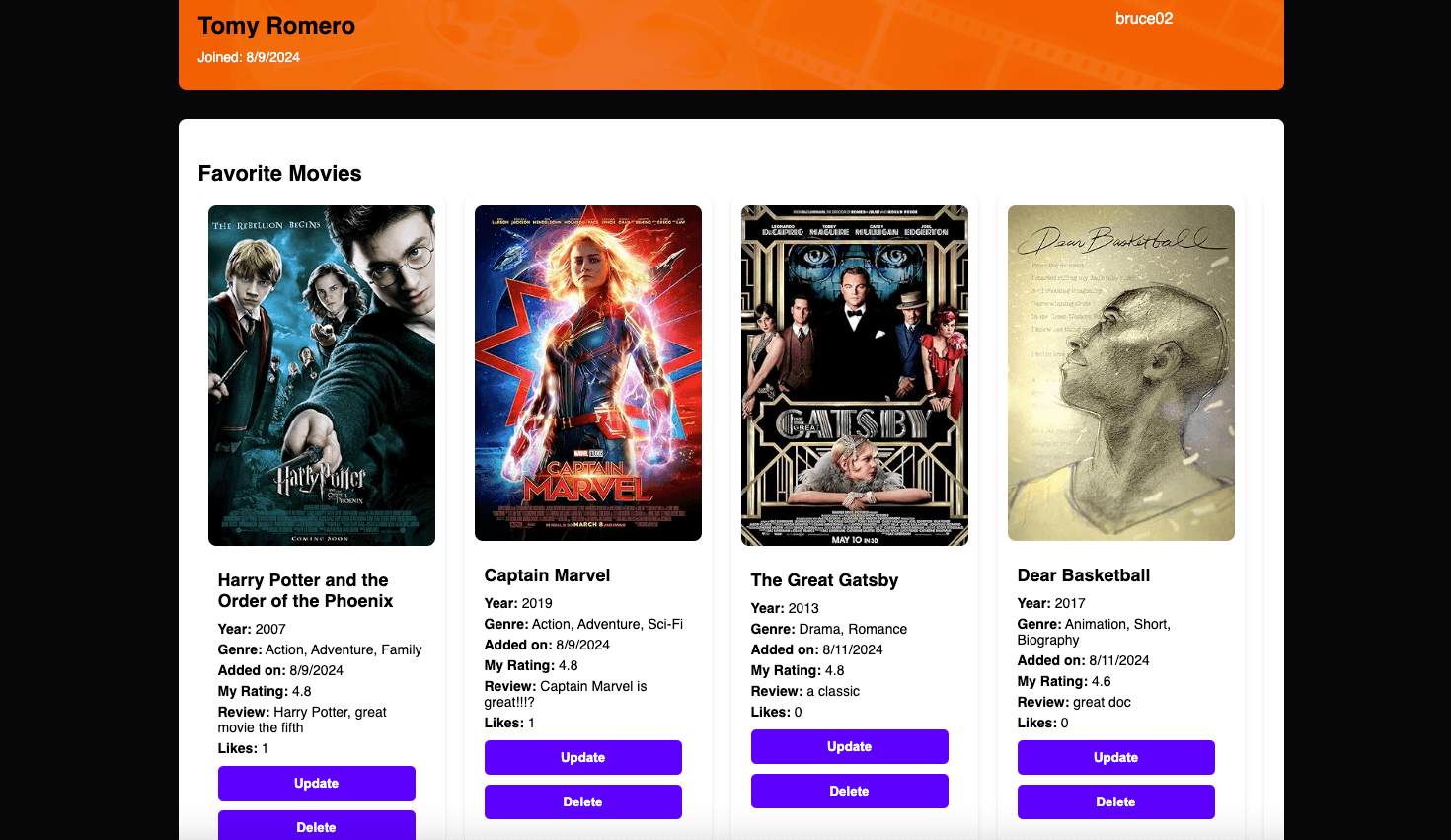Update the Captain Marvel entry
This screenshot has width=1451, height=840.
point(582,757)
